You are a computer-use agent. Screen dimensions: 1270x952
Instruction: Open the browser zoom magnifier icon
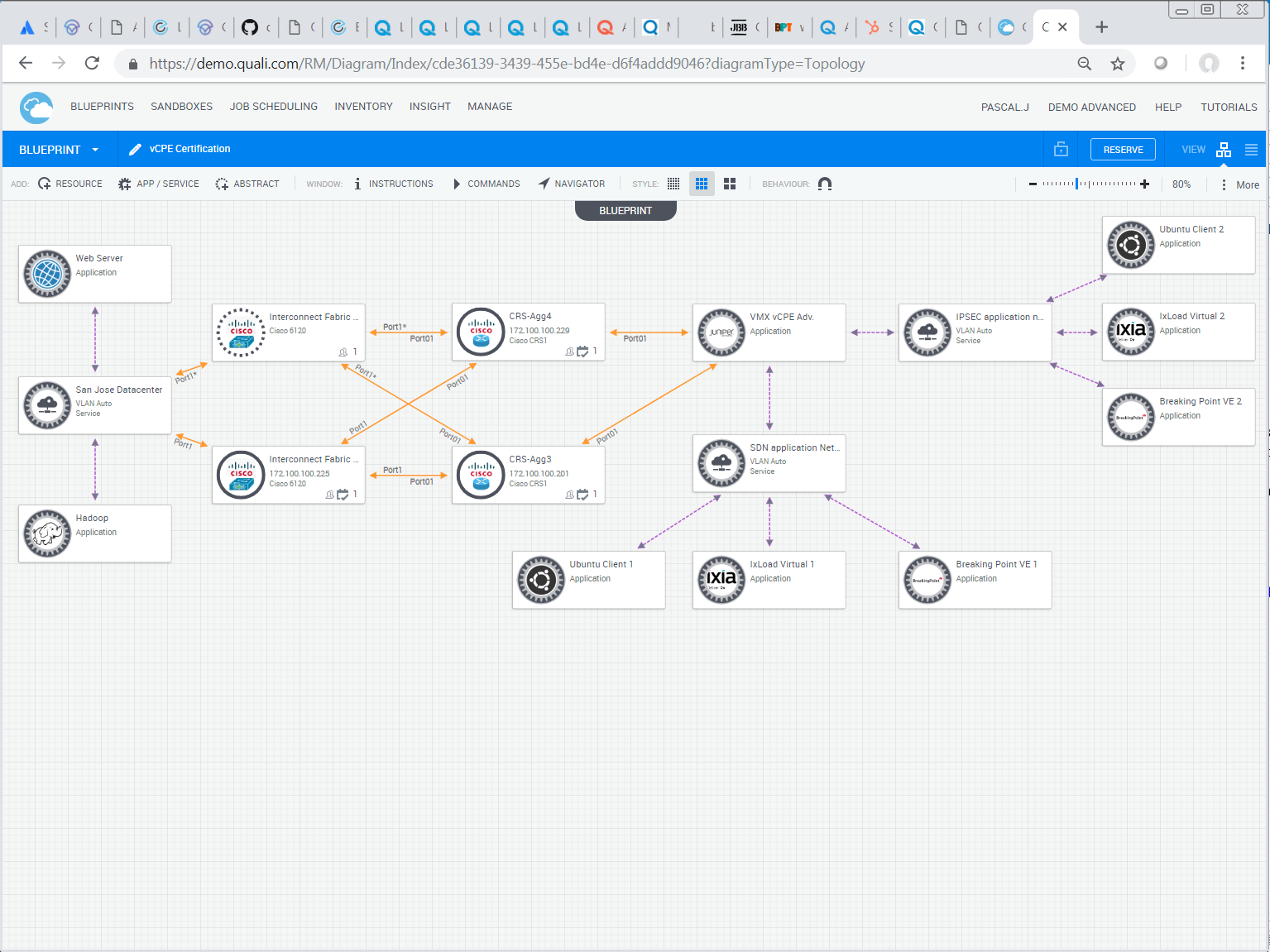click(x=1084, y=64)
